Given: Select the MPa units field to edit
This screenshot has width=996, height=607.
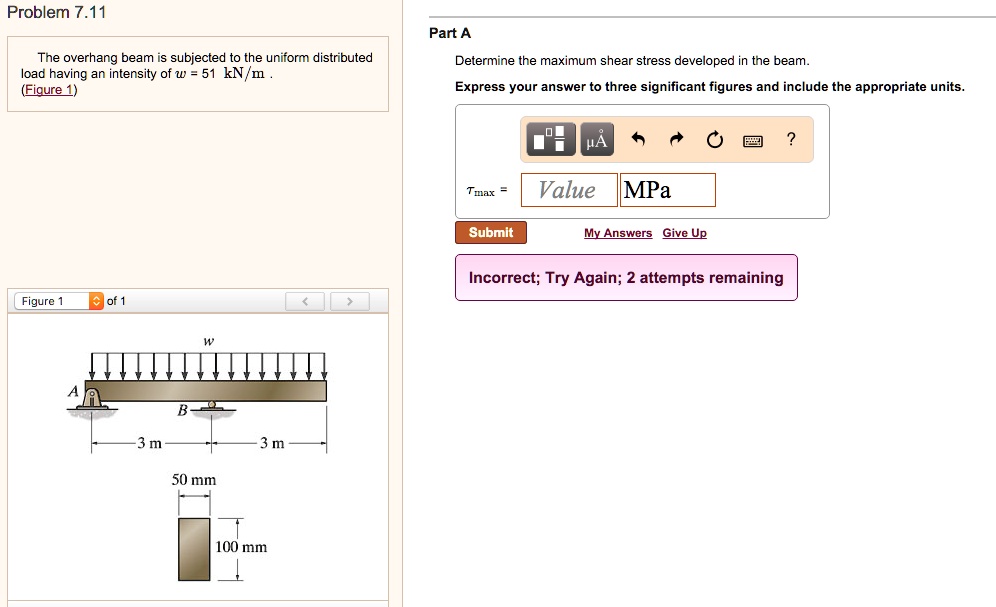Looking at the screenshot, I should point(667,189).
